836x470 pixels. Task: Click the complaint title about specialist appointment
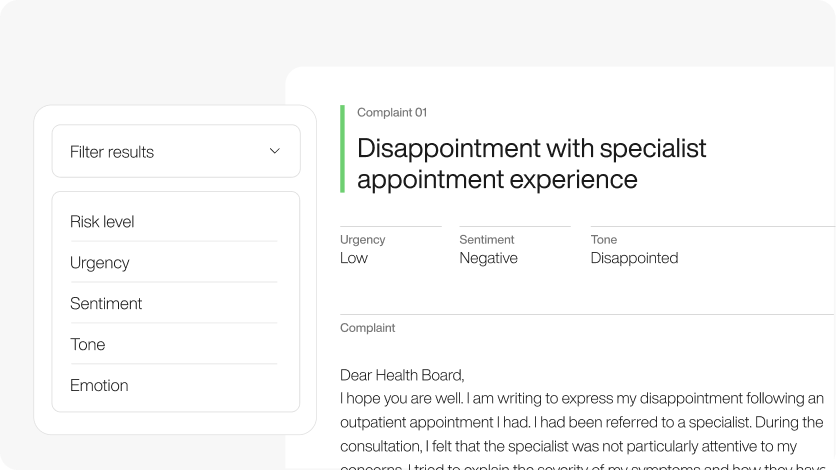click(531, 164)
